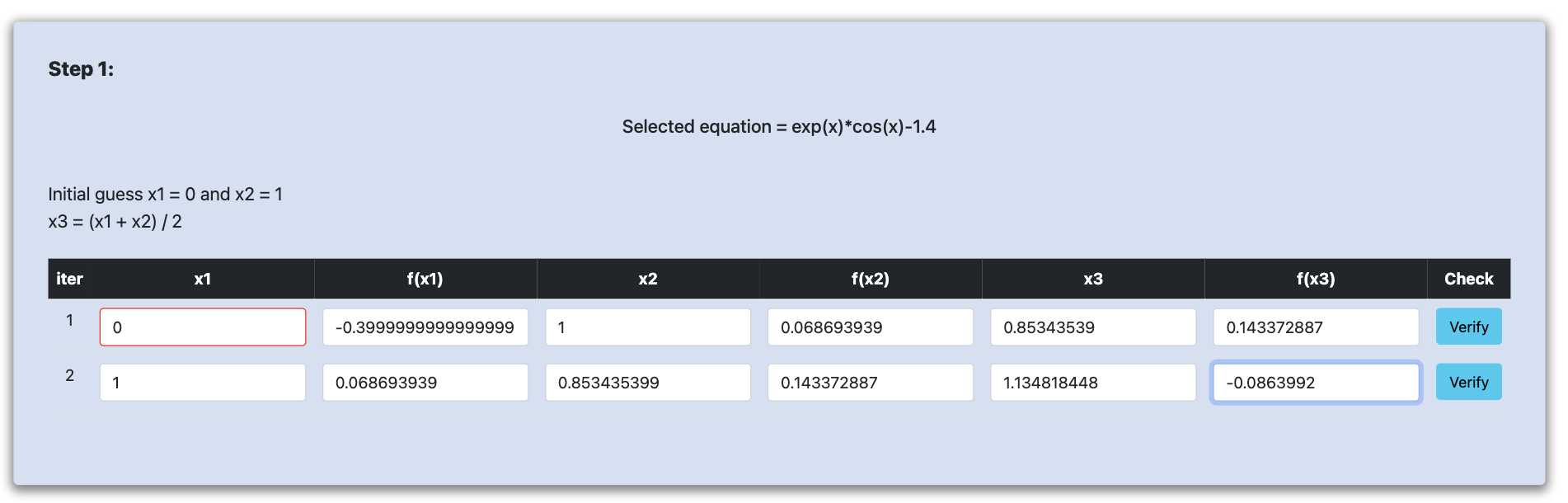Image resolution: width=1568 pixels, height=503 pixels.
Task: Click the f(x2) field in iteration 1
Action: [x=871, y=327]
